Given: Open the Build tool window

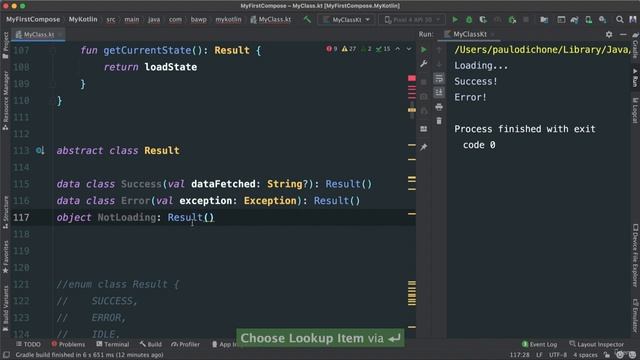Looking at the screenshot, I should 151,344.
